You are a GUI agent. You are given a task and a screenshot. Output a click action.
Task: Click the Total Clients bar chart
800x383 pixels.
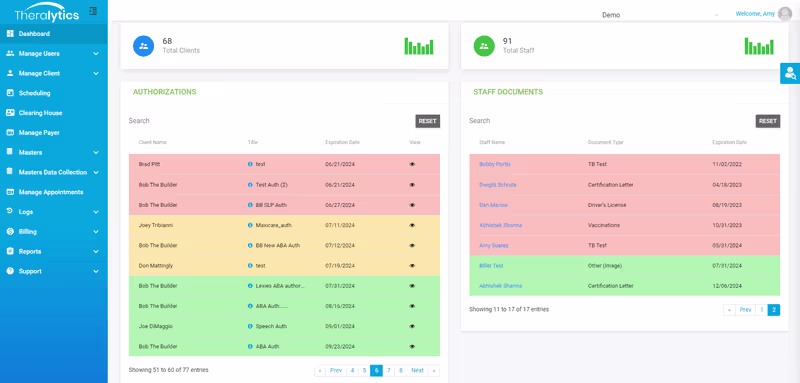pyautogui.click(x=419, y=46)
